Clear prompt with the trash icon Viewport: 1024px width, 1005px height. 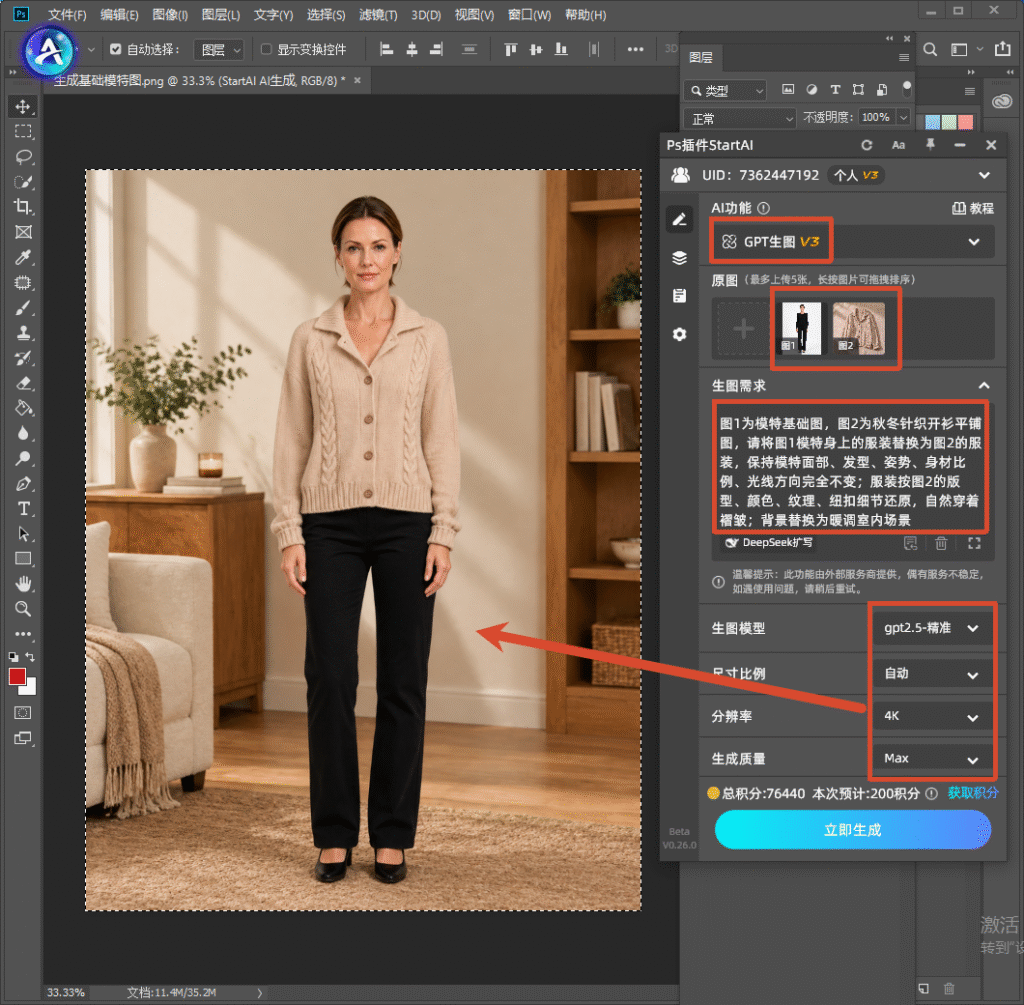tap(941, 543)
